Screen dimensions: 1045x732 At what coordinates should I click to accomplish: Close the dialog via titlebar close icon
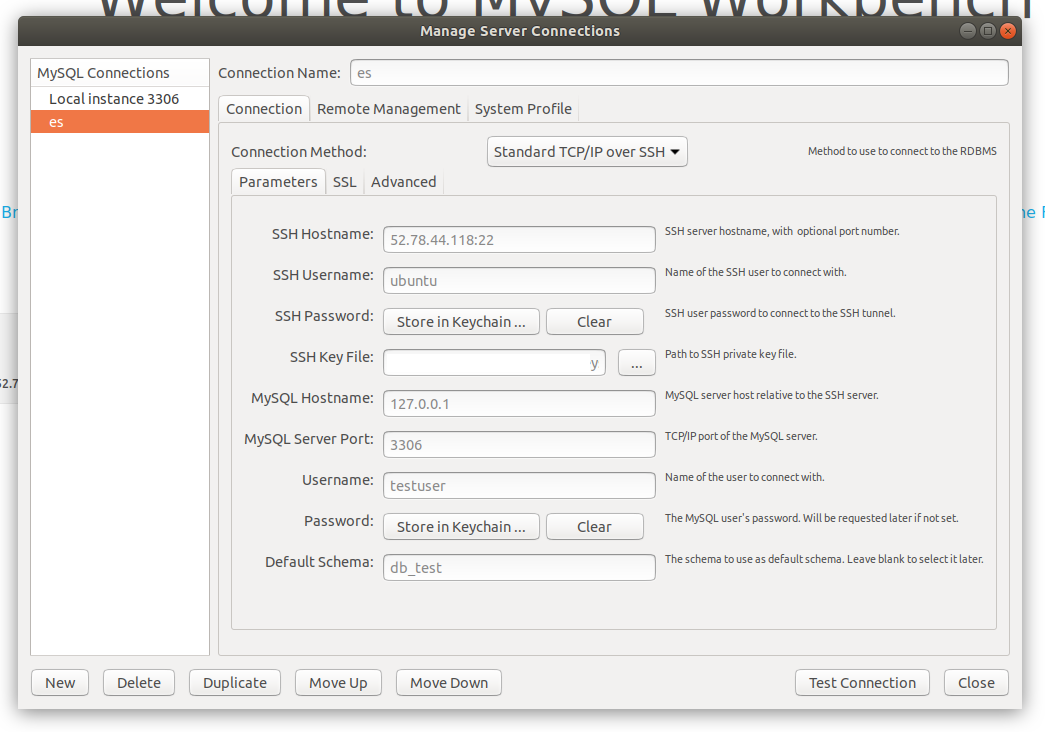pos(1007,31)
